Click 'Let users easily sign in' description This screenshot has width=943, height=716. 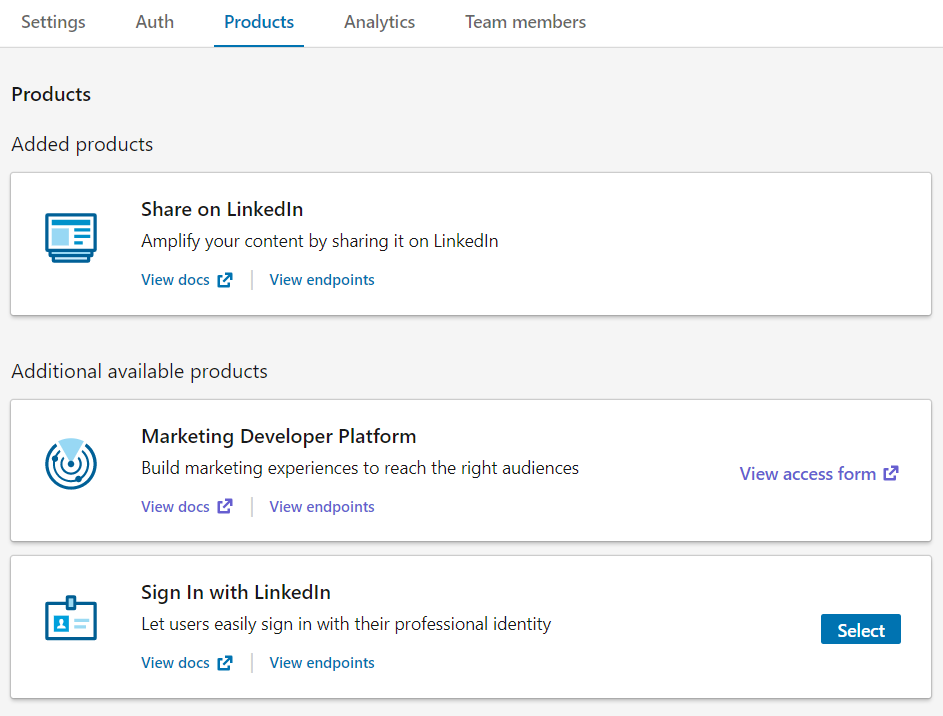point(346,624)
